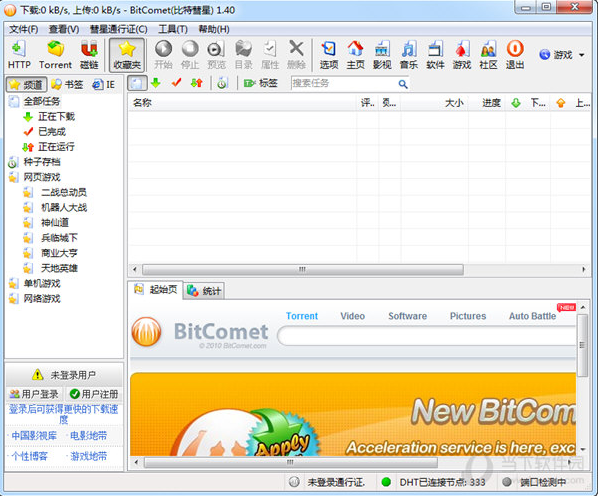This screenshot has width=598, height=496.
Task: Filter by completed tasks red checkmark icon
Action: pyautogui.click(x=176, y=83)
